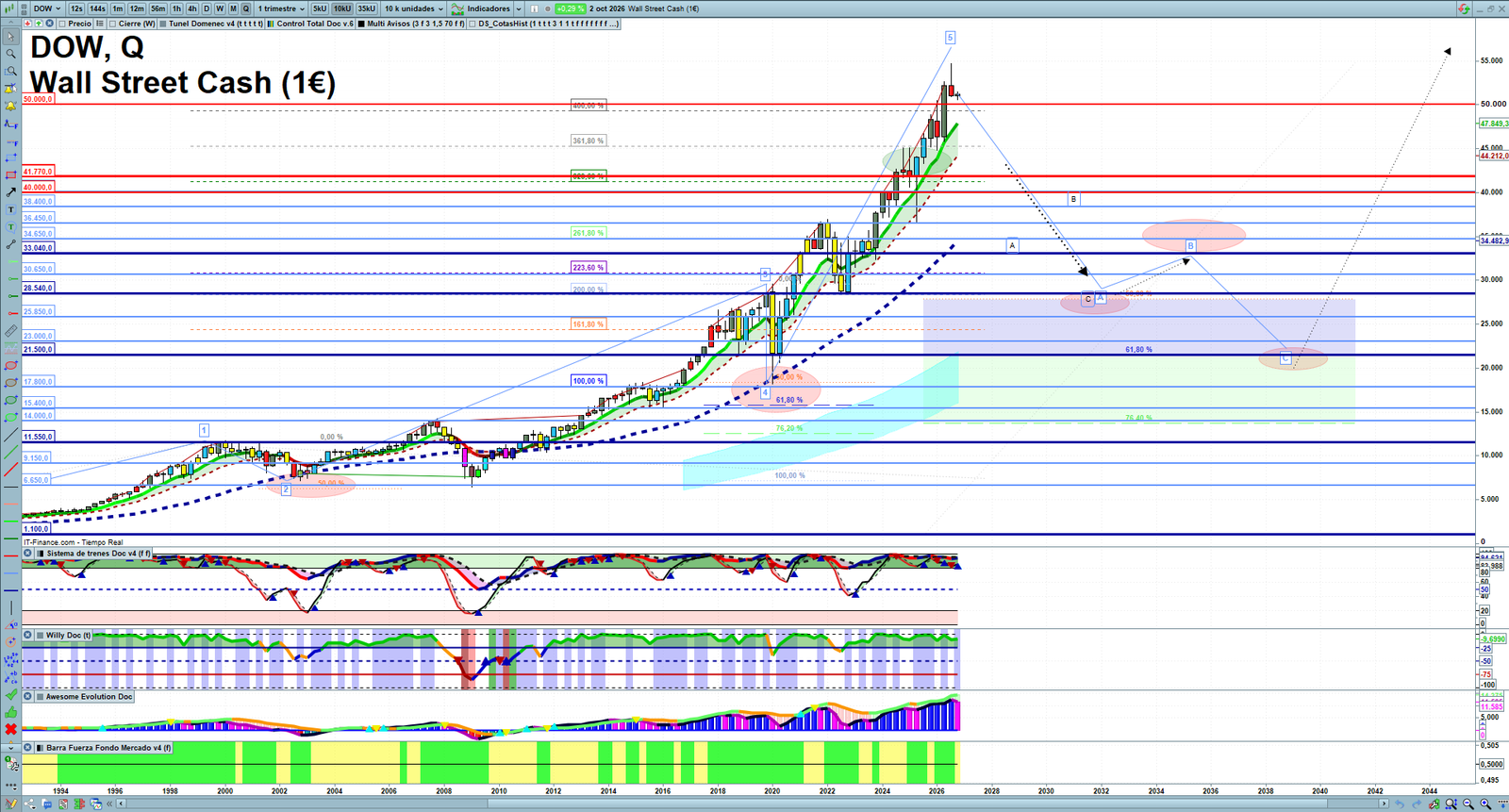Close the Willy Doc indicator panel
Viewport: 1509px width, 812px height.
pyautogui.click(x=28, y=636)
